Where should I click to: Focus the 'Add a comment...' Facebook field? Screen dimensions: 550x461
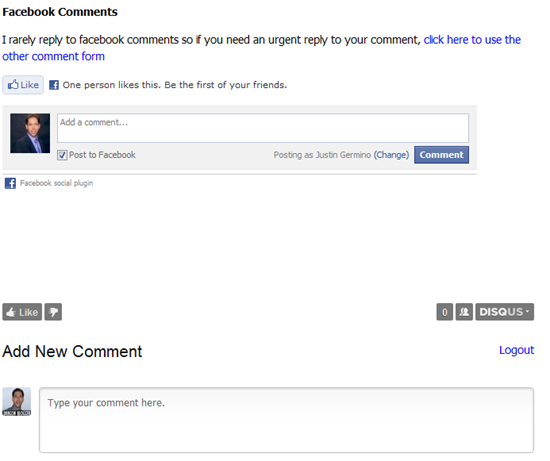tap(263, 128)
